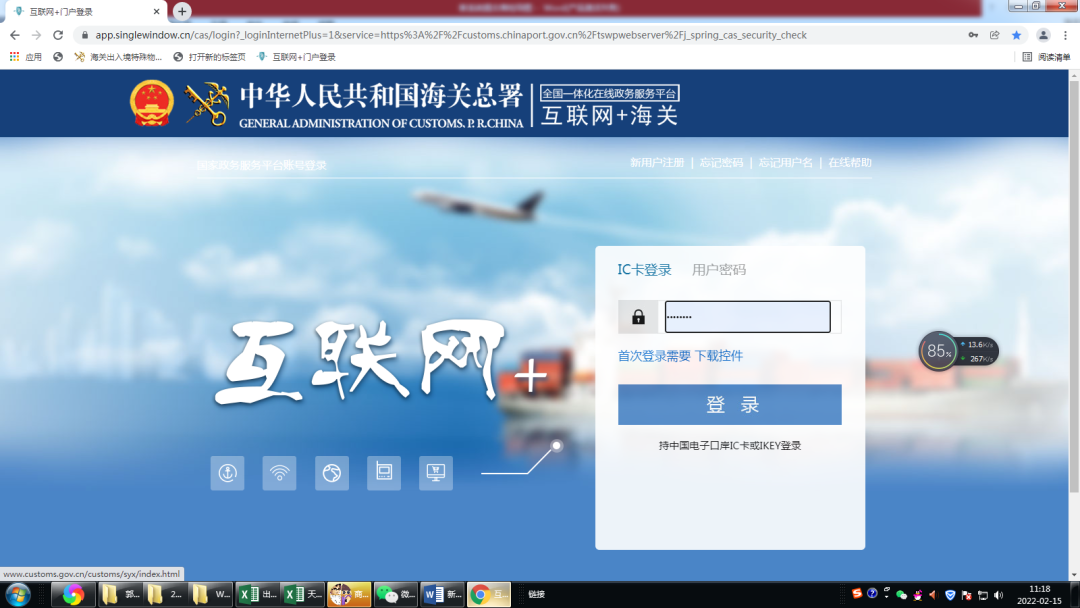Click the mobile terminal device icon
The height and width of the screenshot is (608, 1080).
click(384, 473)
